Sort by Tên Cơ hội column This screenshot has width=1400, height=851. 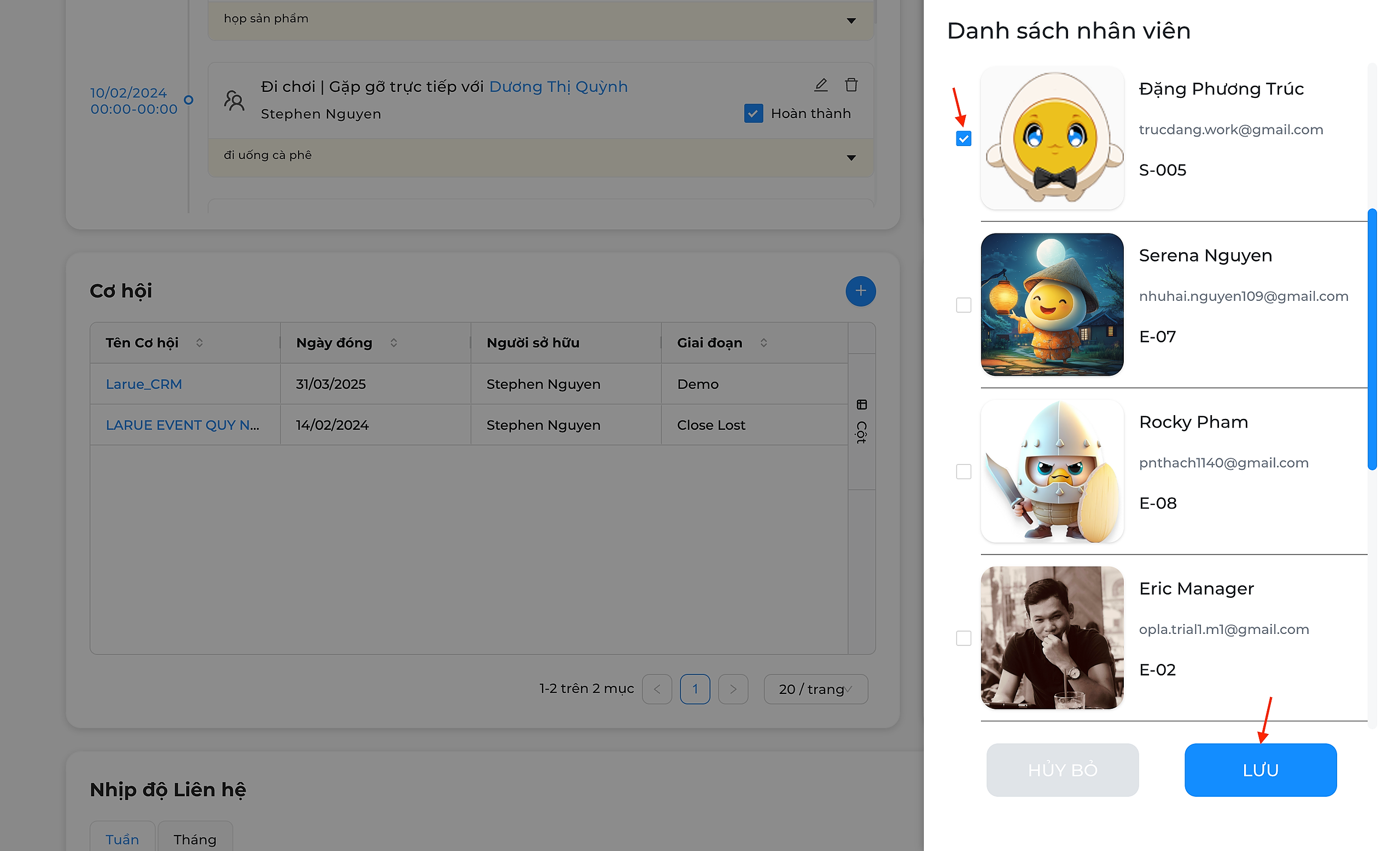click(x=200, y=342)
